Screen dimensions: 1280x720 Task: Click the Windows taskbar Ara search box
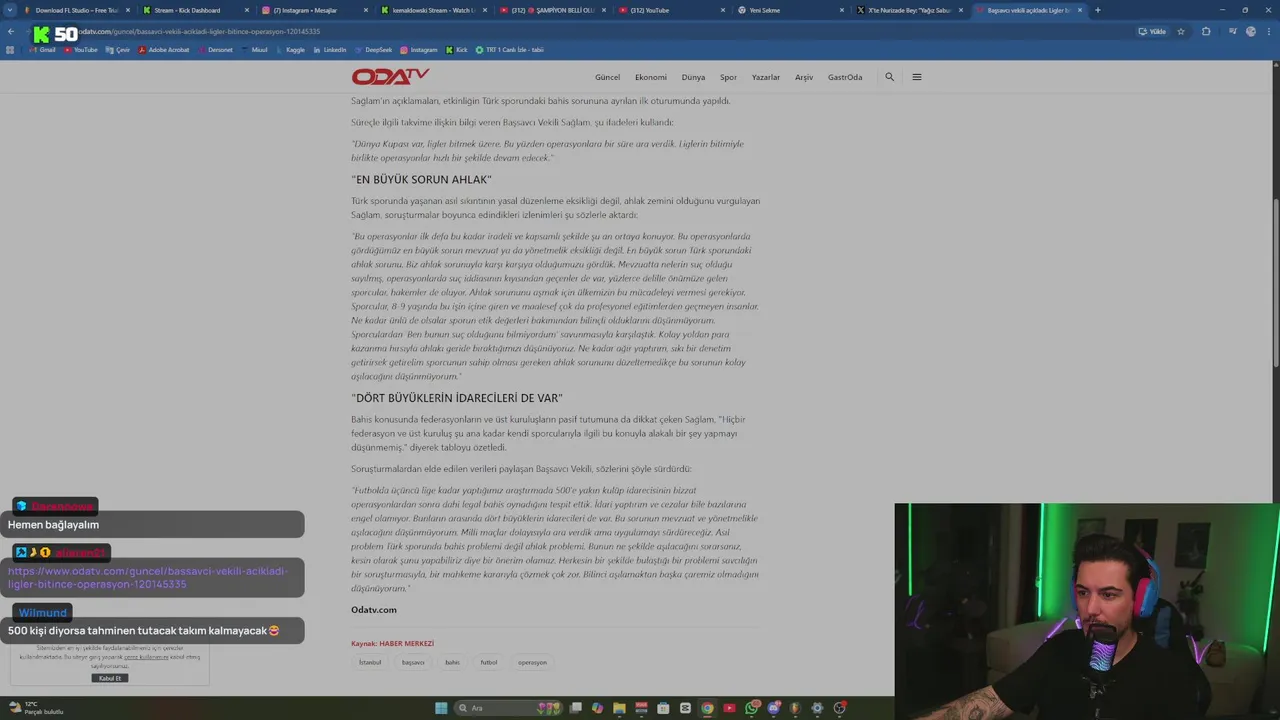point(510,708)
